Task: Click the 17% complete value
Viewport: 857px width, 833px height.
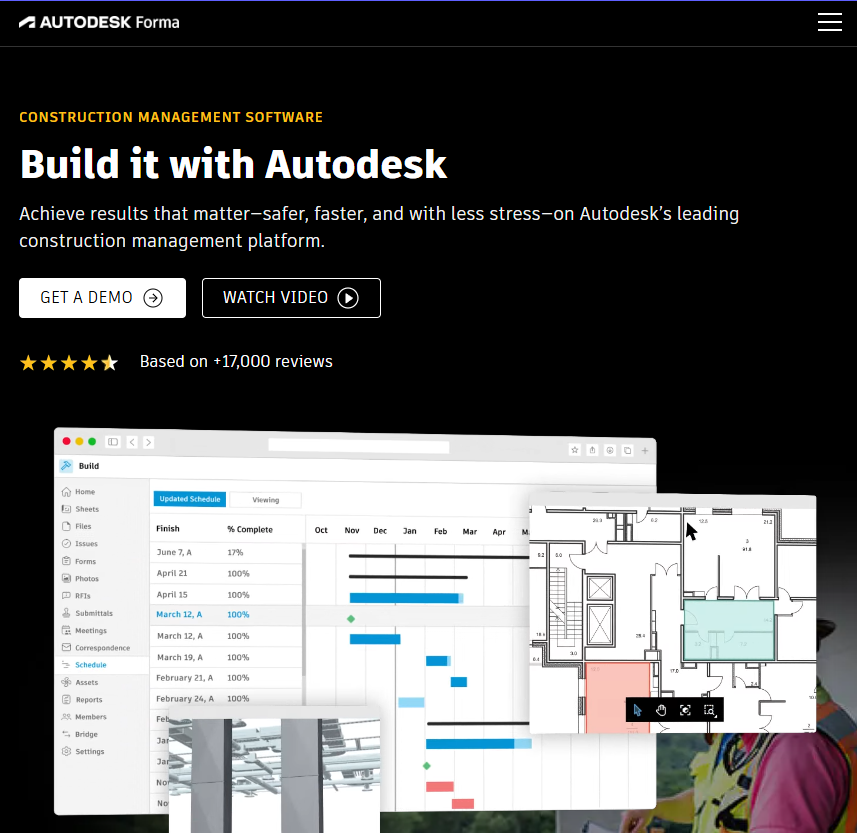Action: click(x=235, y=553)
